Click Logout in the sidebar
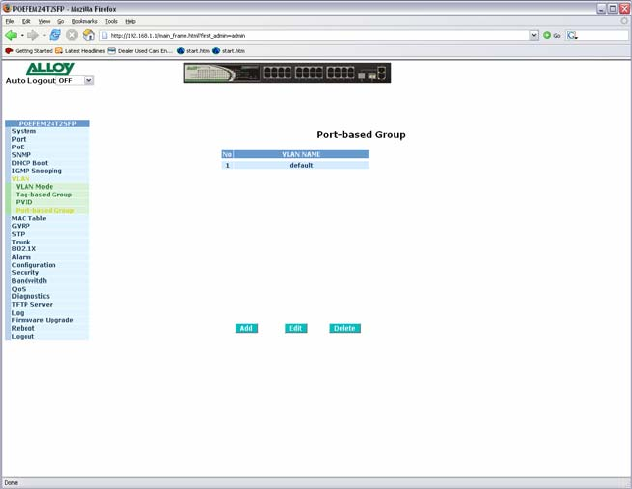 23,336
